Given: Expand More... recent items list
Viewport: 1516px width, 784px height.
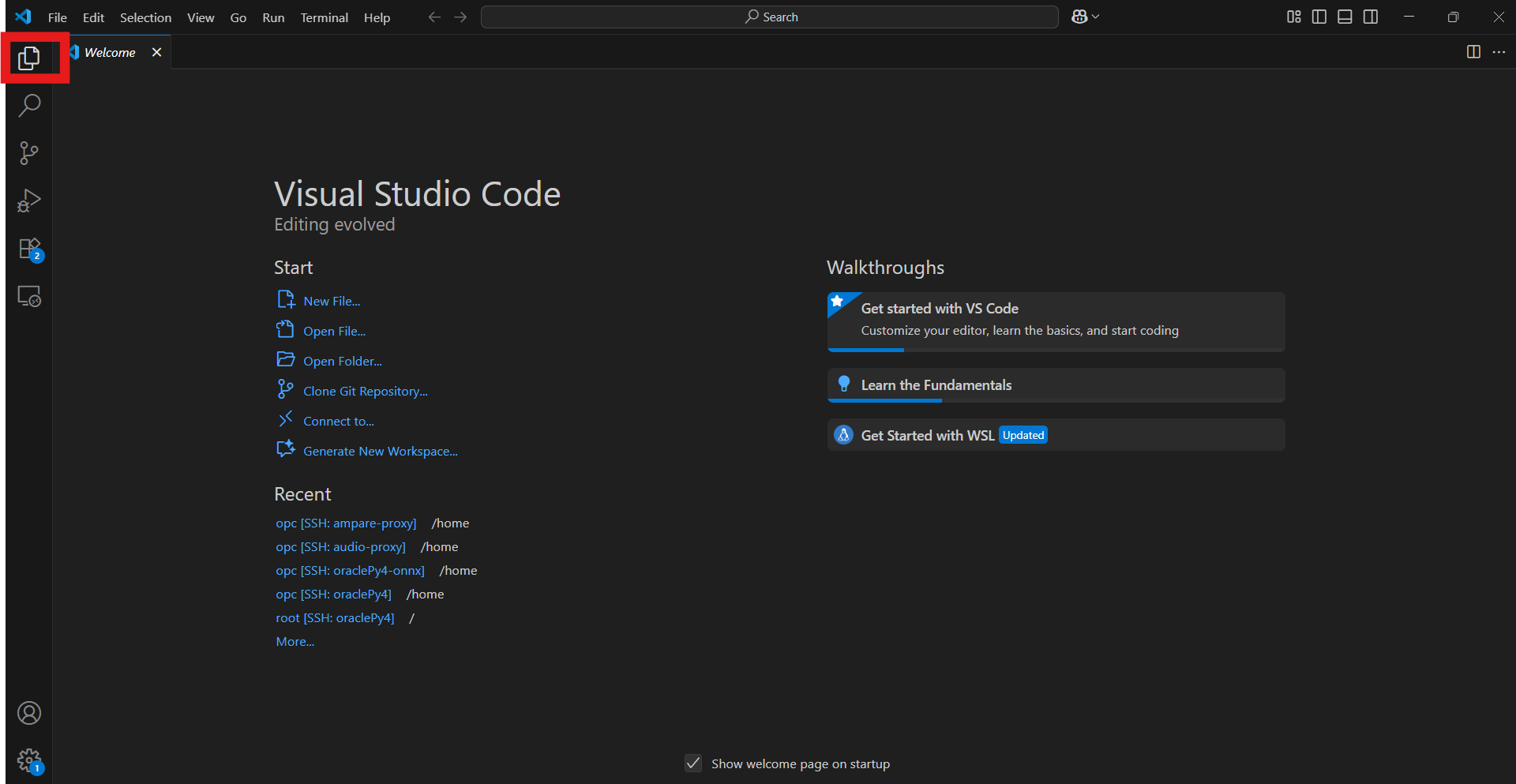Looking at the screenshot, I should point(295,642).
